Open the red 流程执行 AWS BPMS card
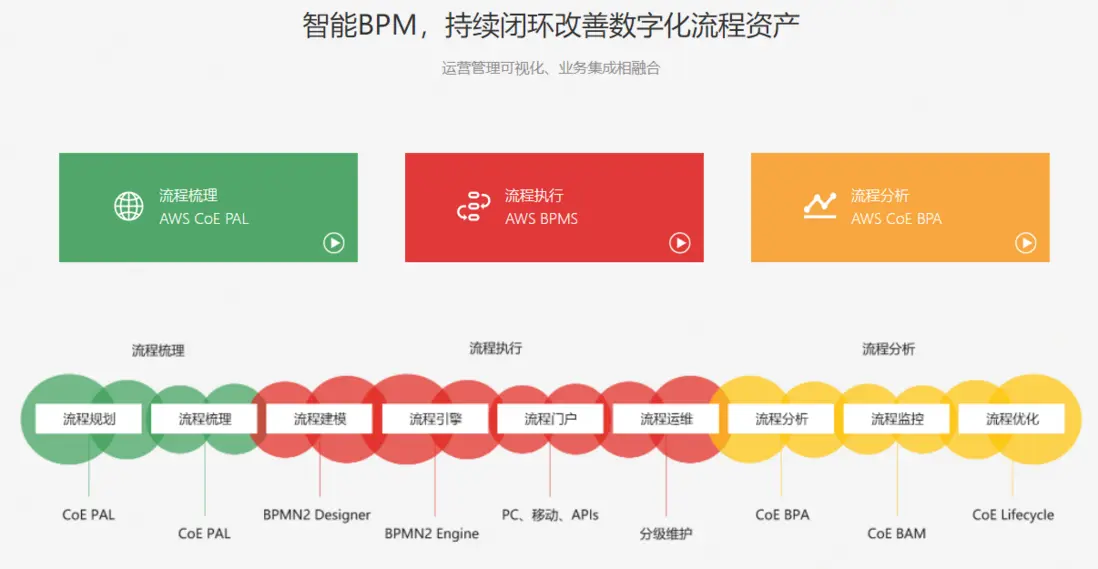Image resolution: width=1098 pixels, height=569 pixels. (x=554, y=207)
